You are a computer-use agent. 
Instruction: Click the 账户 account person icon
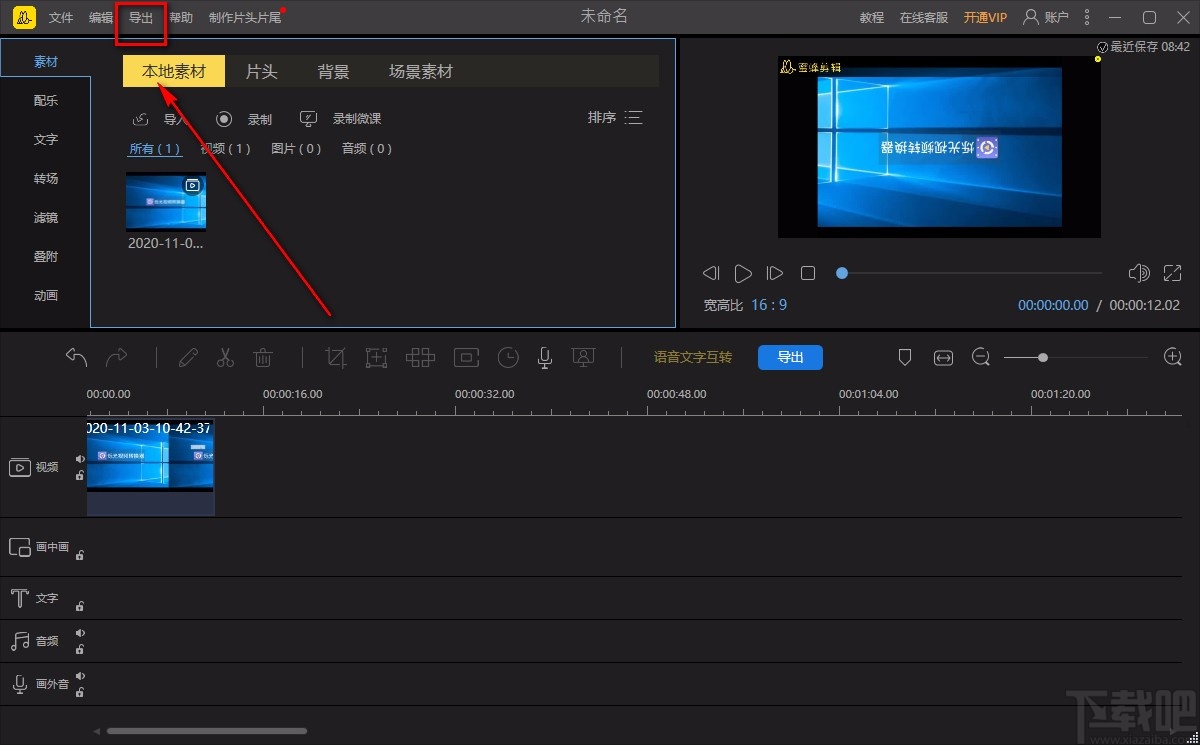1030,17
